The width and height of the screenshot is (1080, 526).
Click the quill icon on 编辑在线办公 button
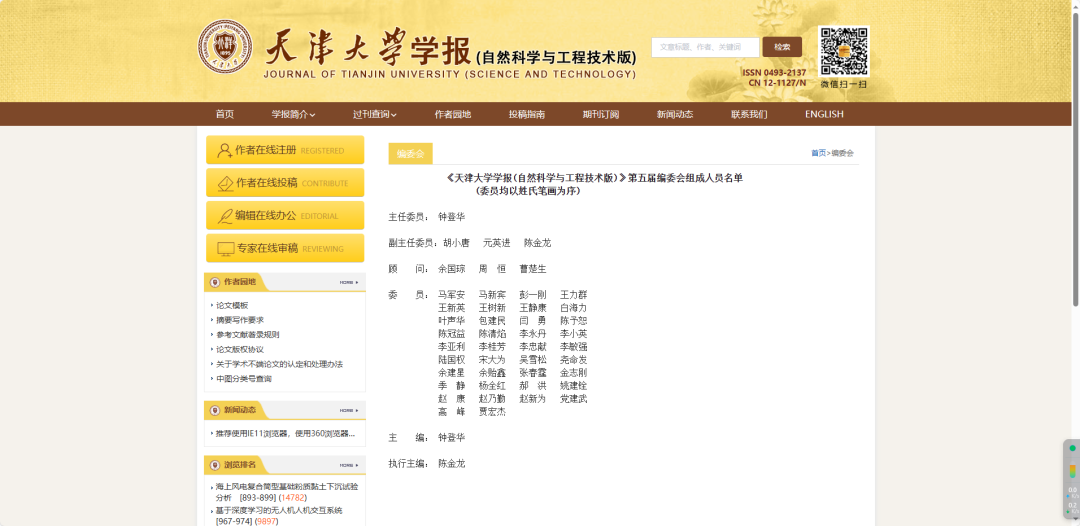225,215
